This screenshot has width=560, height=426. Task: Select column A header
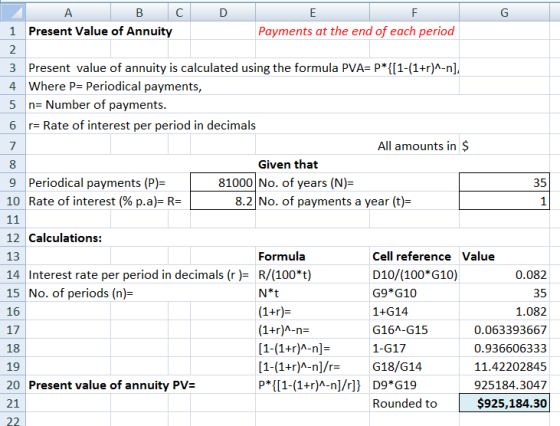(x=68, y=12)
